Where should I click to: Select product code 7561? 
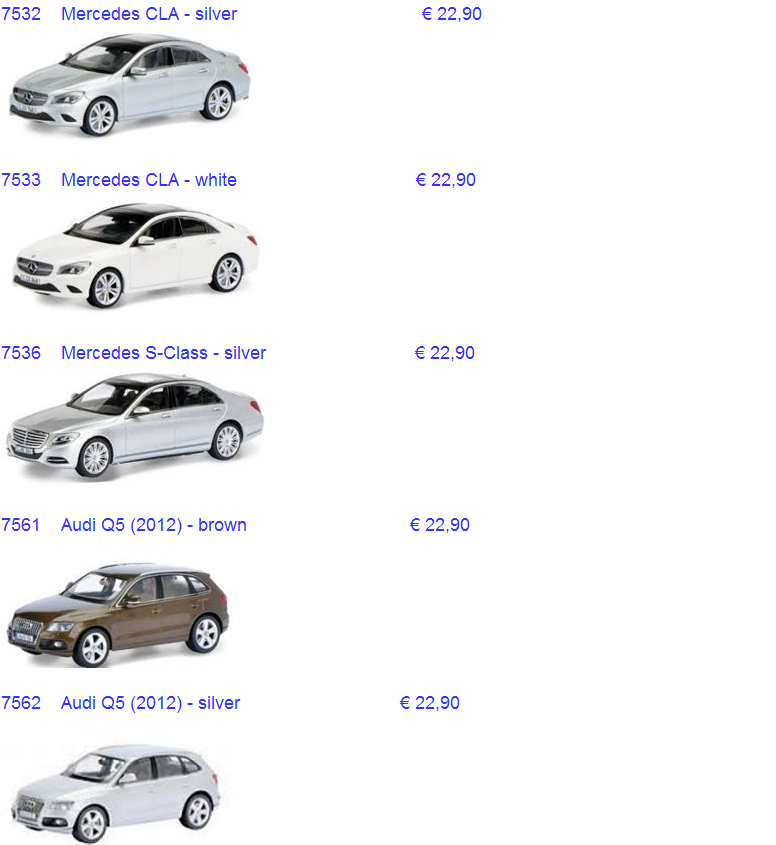click(21, 525)
